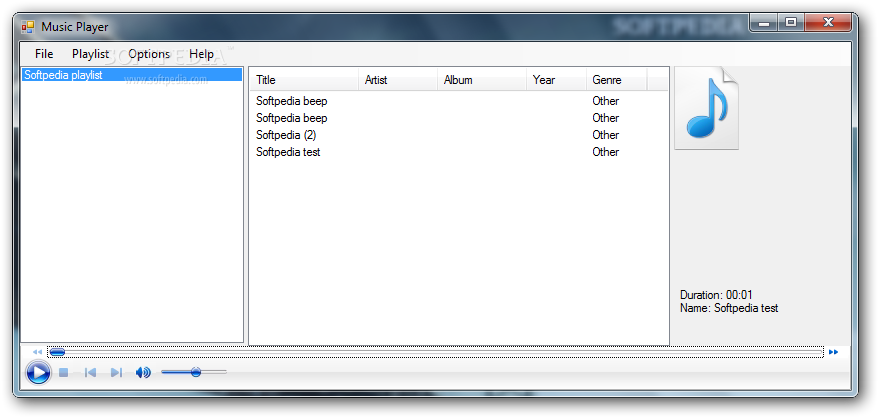Click the fast-forward double-arrow icon
Image resolution: width=879 pixels, height=418 pixels.
(834, 352)
